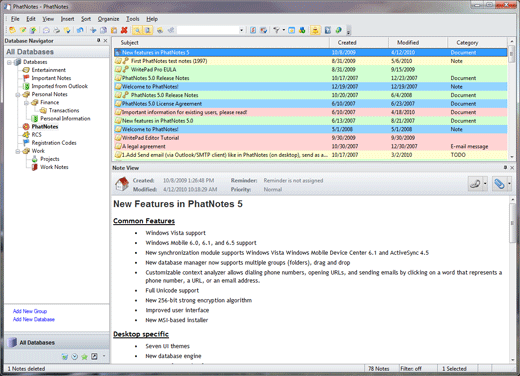The image size is (520, 376).
Task: Select the Entertainment database in tree
Action: click(48, 70)
